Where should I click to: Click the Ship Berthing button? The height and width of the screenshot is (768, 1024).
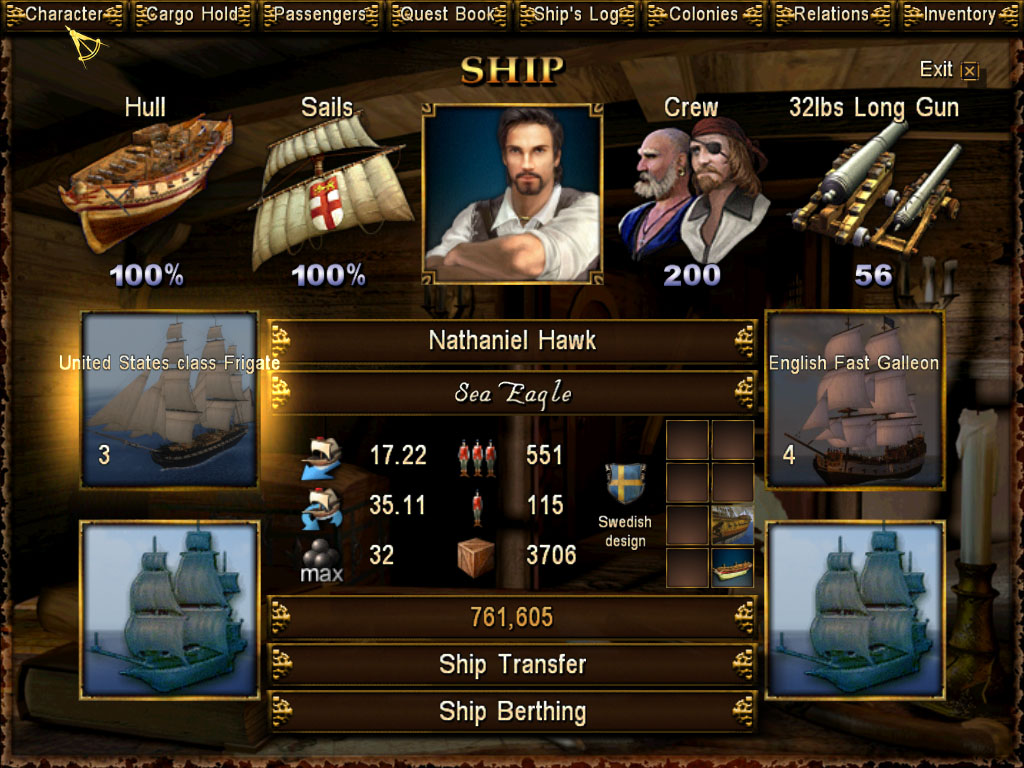point(512,712)
